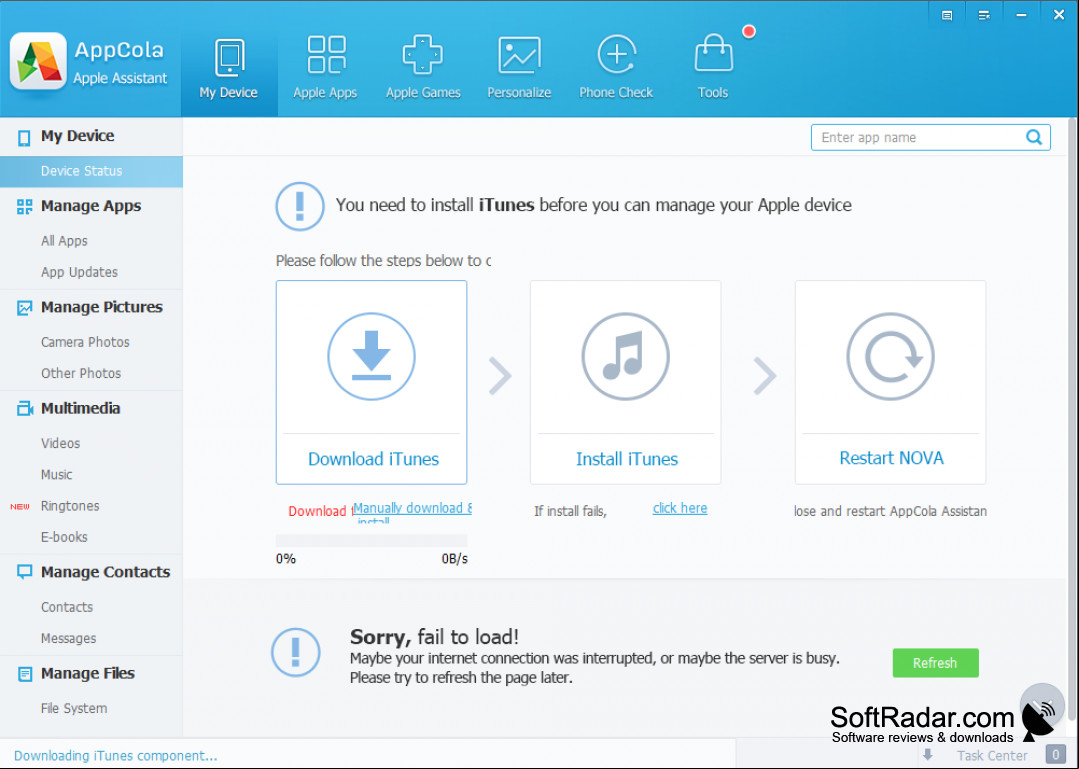This screenshot has height=769, width=1079.
Task: Open File System in sidebar
Action: click(x=74, y=708)
